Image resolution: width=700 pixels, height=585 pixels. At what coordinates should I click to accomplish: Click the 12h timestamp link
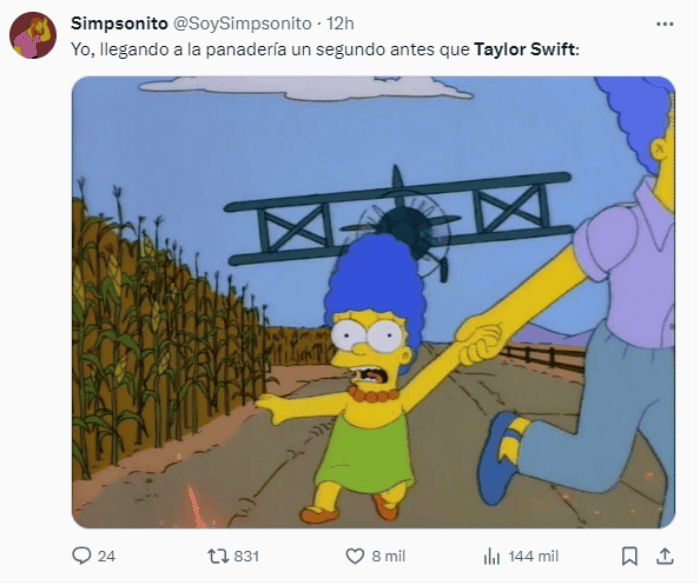click(340, 23)
